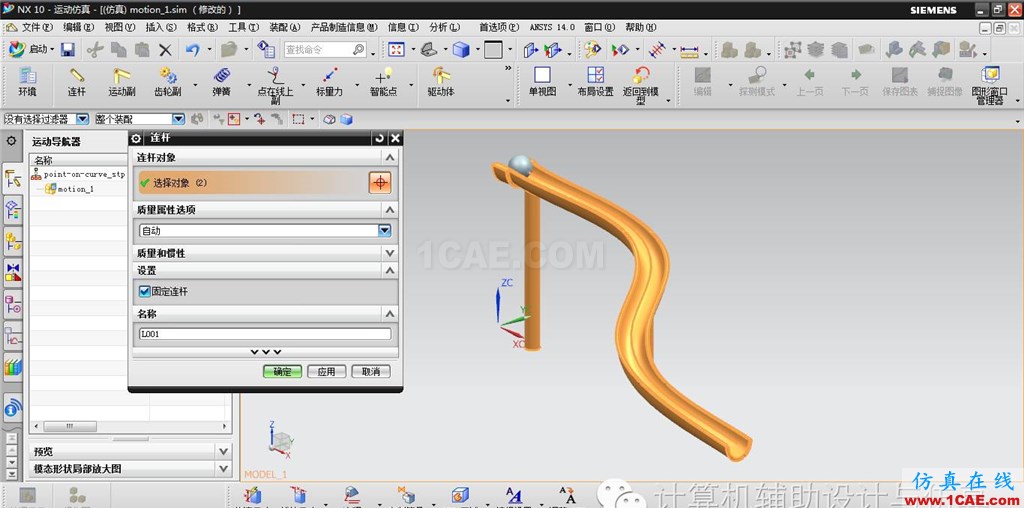1024x508 pixels.
Task: Click the 选择对象 (2) selection row
Action: 252,183
